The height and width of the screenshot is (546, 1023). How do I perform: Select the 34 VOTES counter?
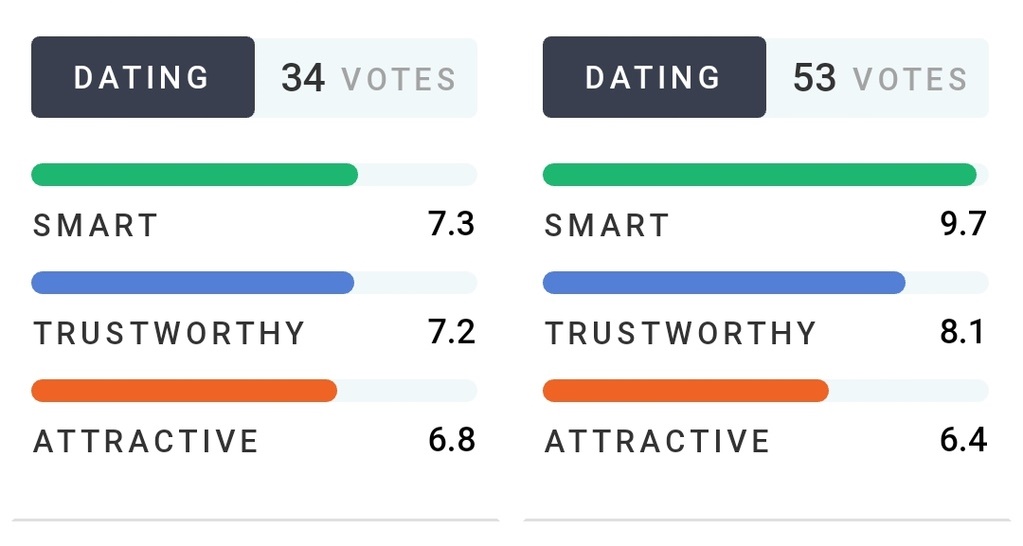pos(369,78)
